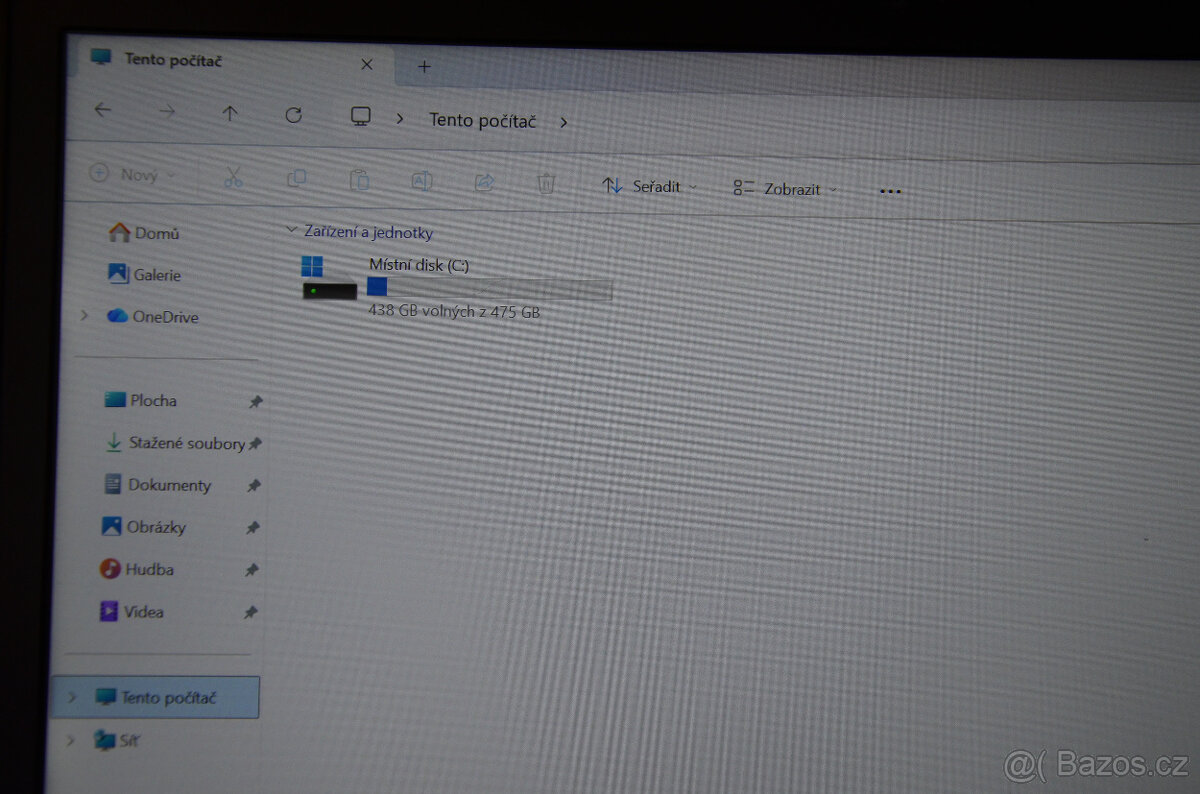1200x794 pixels.
Task: Unpin Plocha from quick access
Action: [x=256, y=401]
